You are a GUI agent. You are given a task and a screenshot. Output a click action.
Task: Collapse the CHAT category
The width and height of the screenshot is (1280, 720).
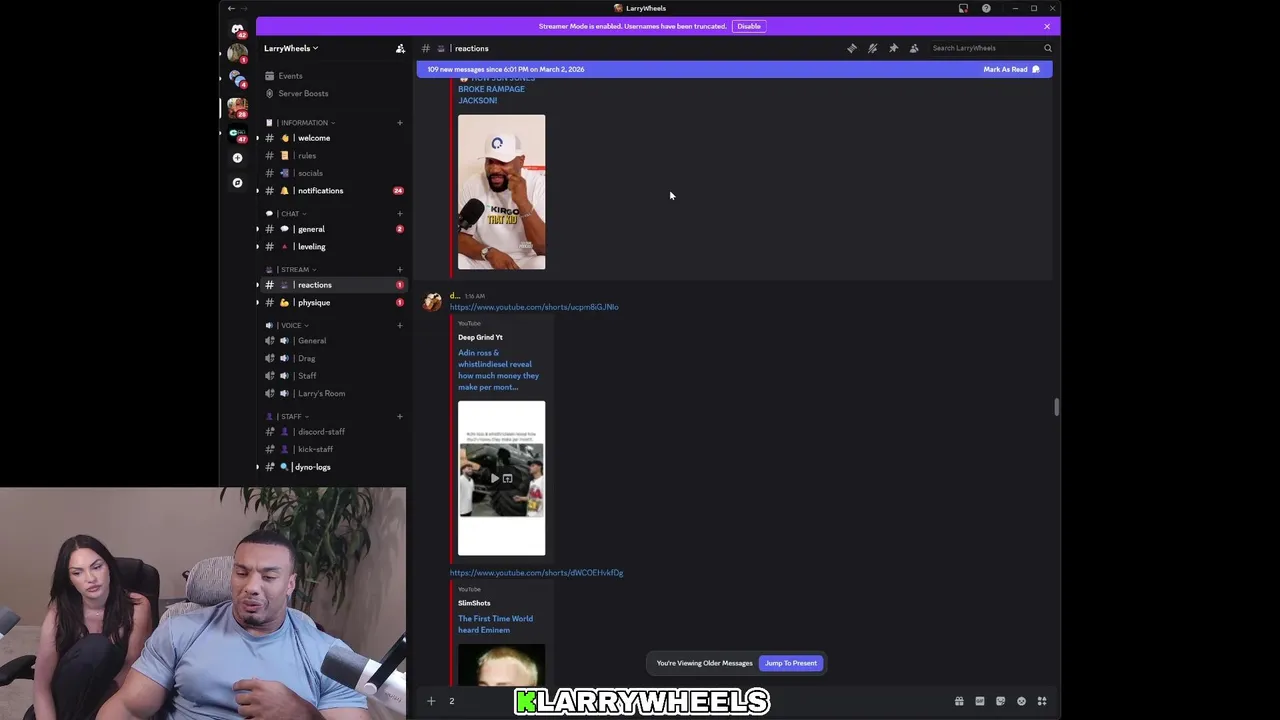tap(287, 213)
